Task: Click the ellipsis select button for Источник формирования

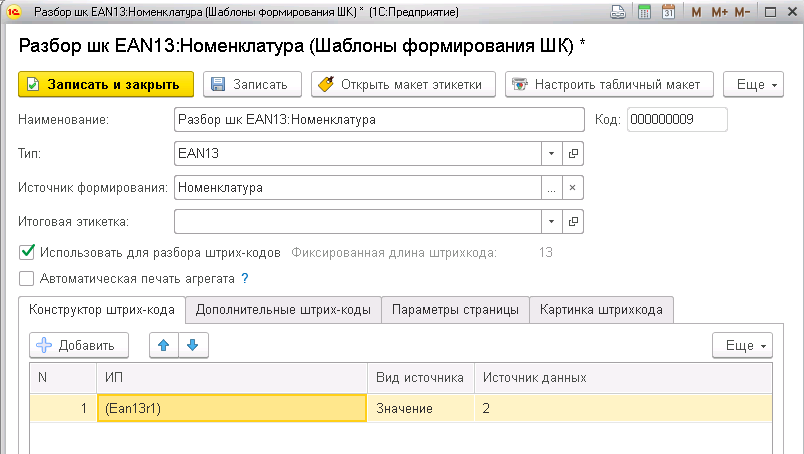Action: [551, 188]
